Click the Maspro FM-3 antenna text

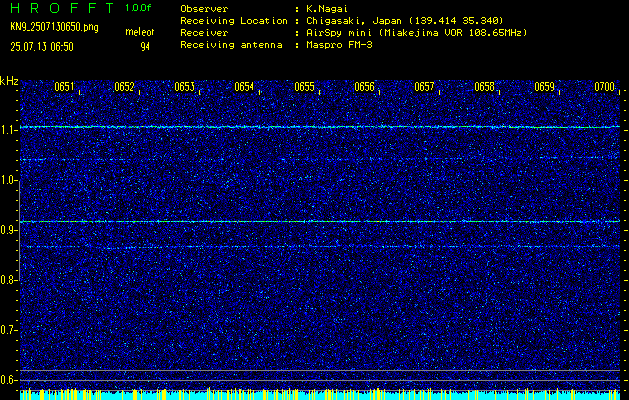[339, 45]
